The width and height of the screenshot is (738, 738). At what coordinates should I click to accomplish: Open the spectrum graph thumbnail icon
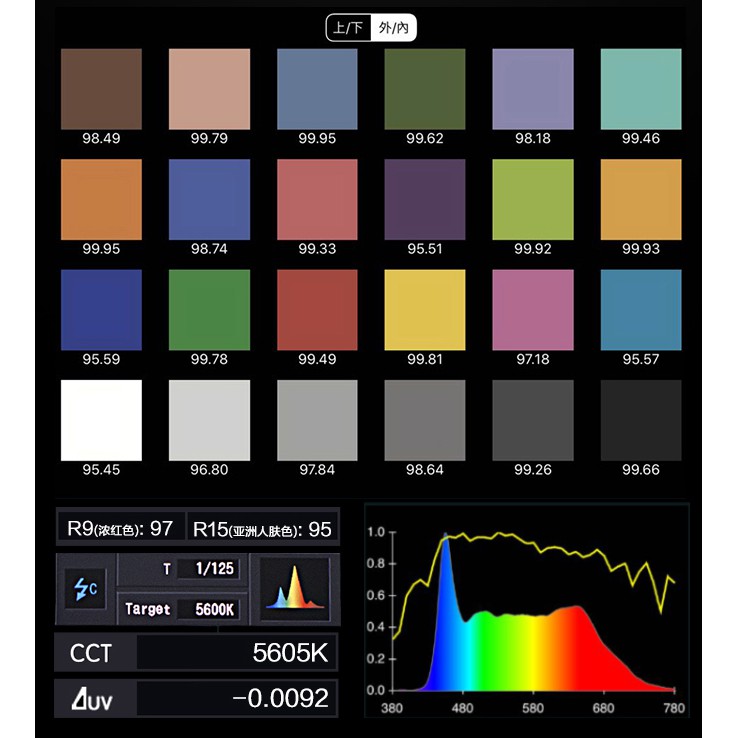[x=295, y=588]
